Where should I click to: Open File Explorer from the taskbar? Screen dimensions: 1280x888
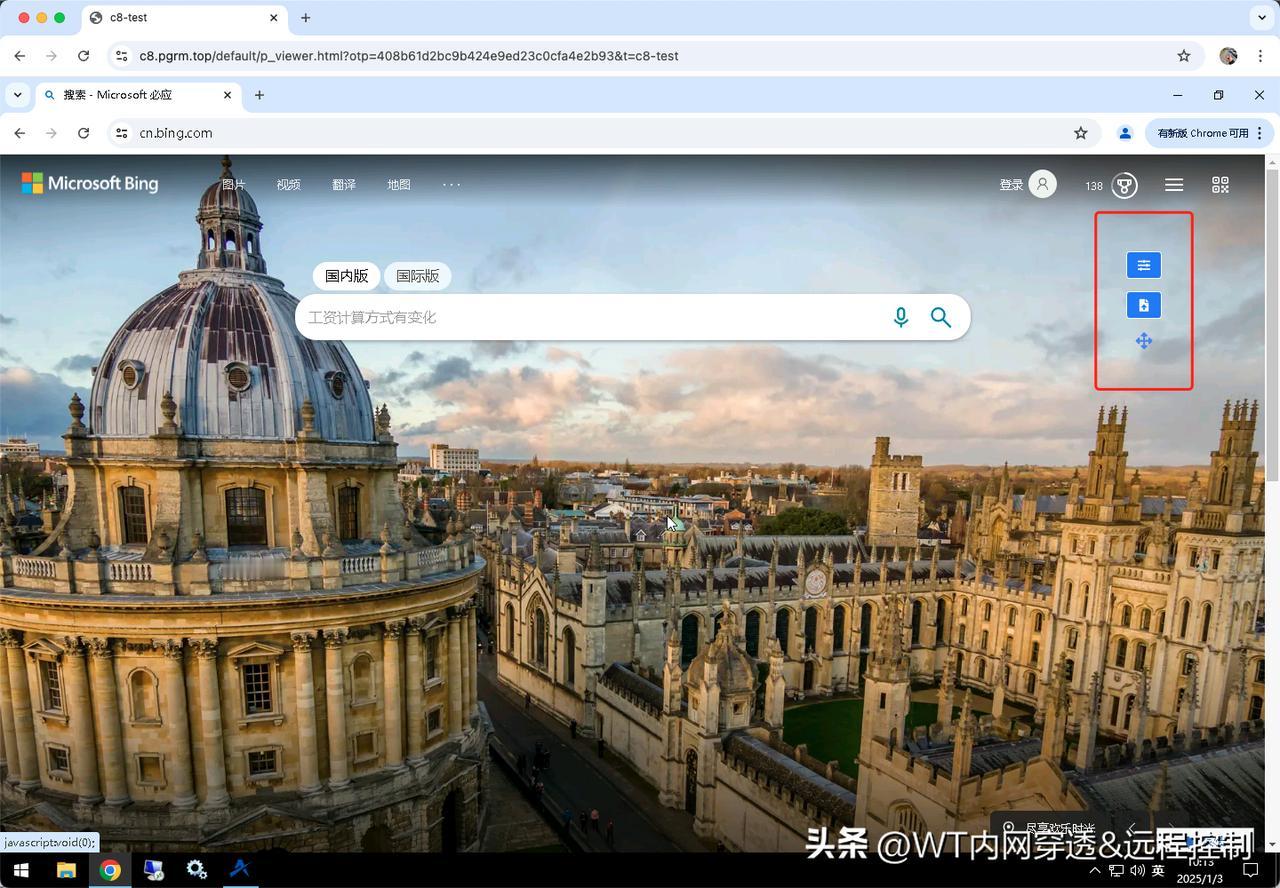[66, 870]
